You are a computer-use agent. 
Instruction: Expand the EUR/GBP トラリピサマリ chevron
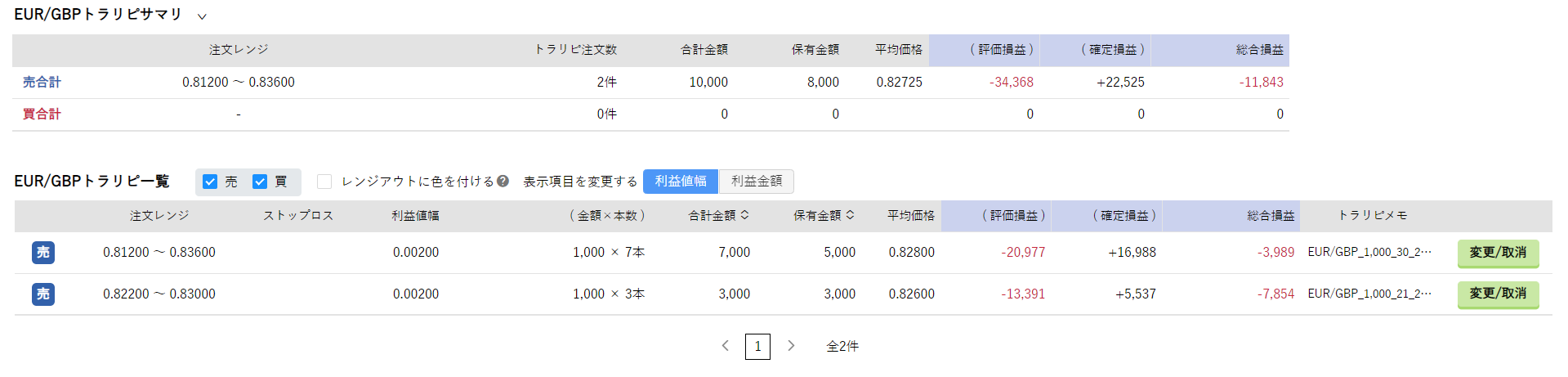pos(202,16)
